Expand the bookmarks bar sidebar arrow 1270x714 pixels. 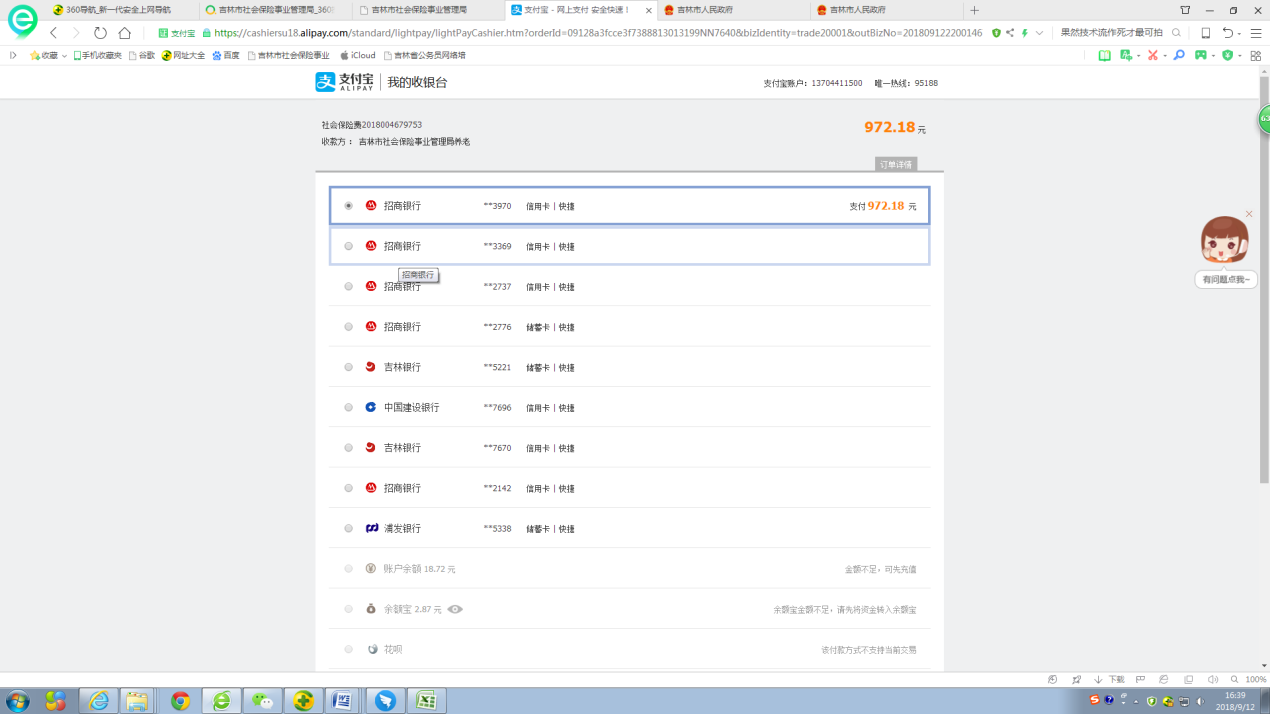pos(13,56)
